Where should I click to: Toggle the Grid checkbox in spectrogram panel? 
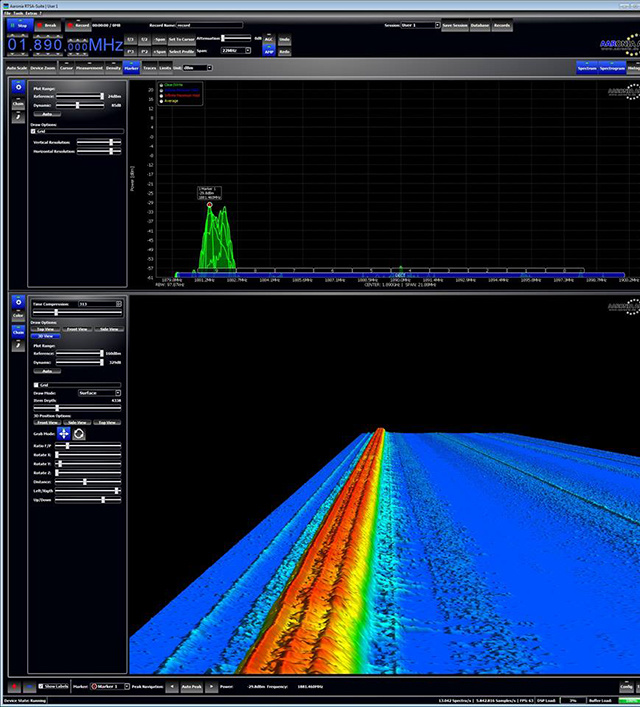point(36,385)
